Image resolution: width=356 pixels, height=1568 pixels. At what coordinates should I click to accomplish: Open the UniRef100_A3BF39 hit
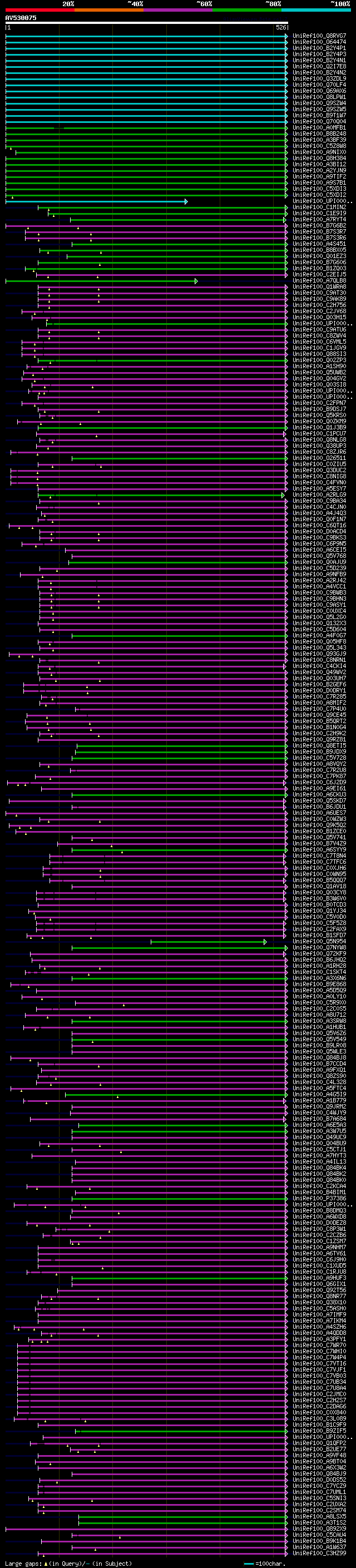click(x=319, y=140)
